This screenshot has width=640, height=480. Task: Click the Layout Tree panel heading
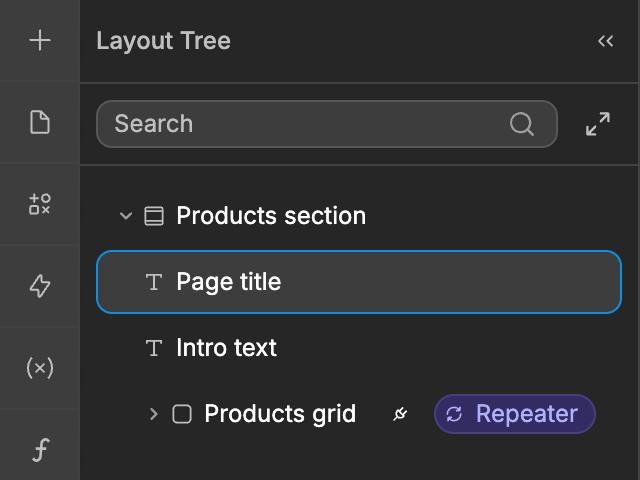coord(164,41)
